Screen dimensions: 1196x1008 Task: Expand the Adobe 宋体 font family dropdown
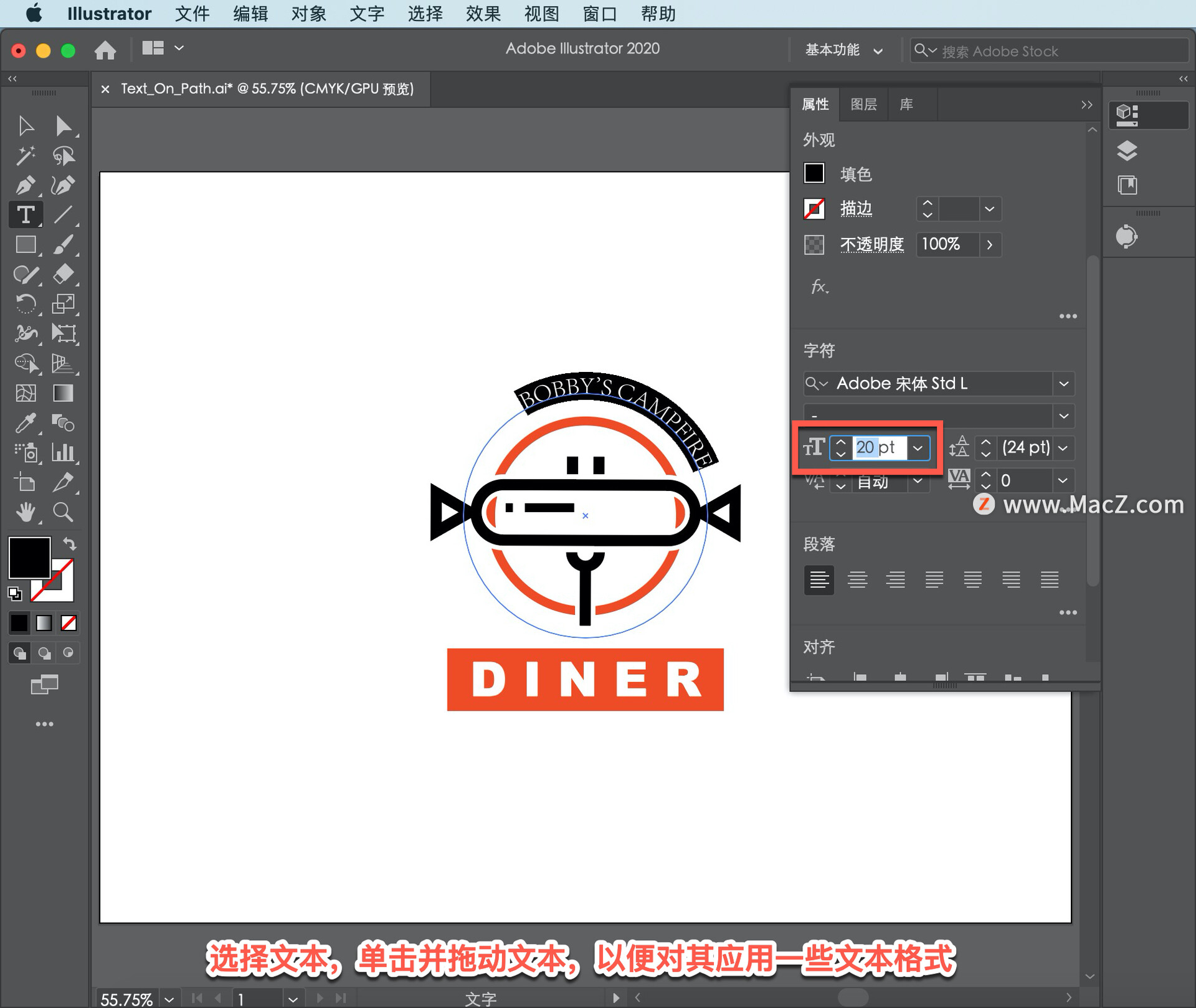pos(1063,384)
